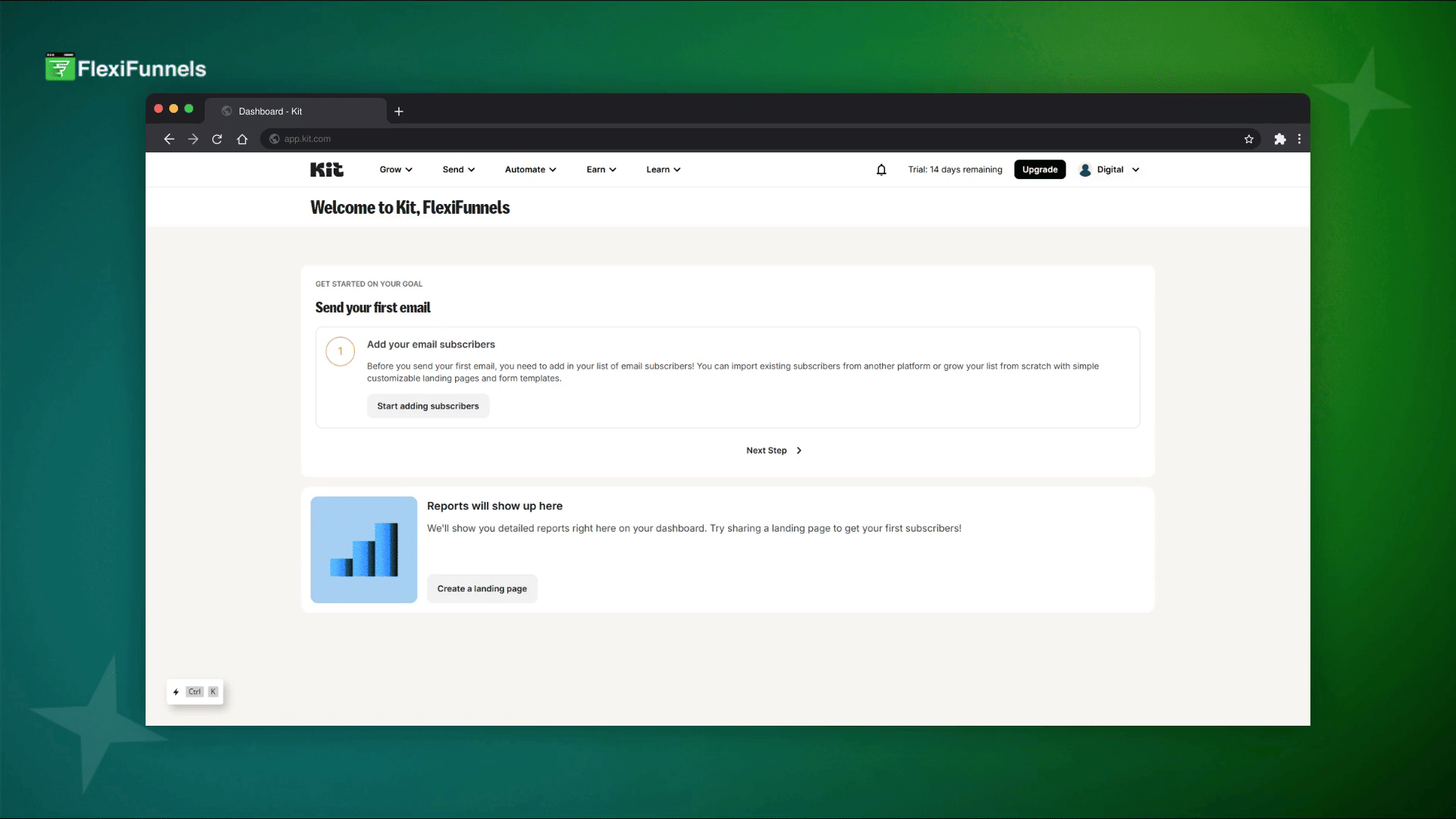Click the Upgrade button
Viewport: 1456px width, 819px height.
[1040, 170]
